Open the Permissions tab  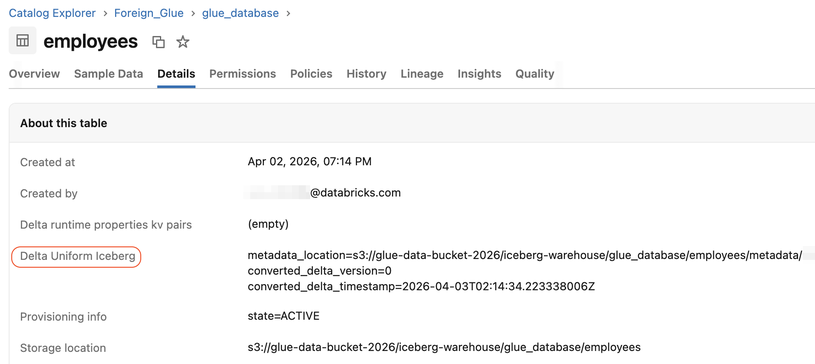coord(243,74)
